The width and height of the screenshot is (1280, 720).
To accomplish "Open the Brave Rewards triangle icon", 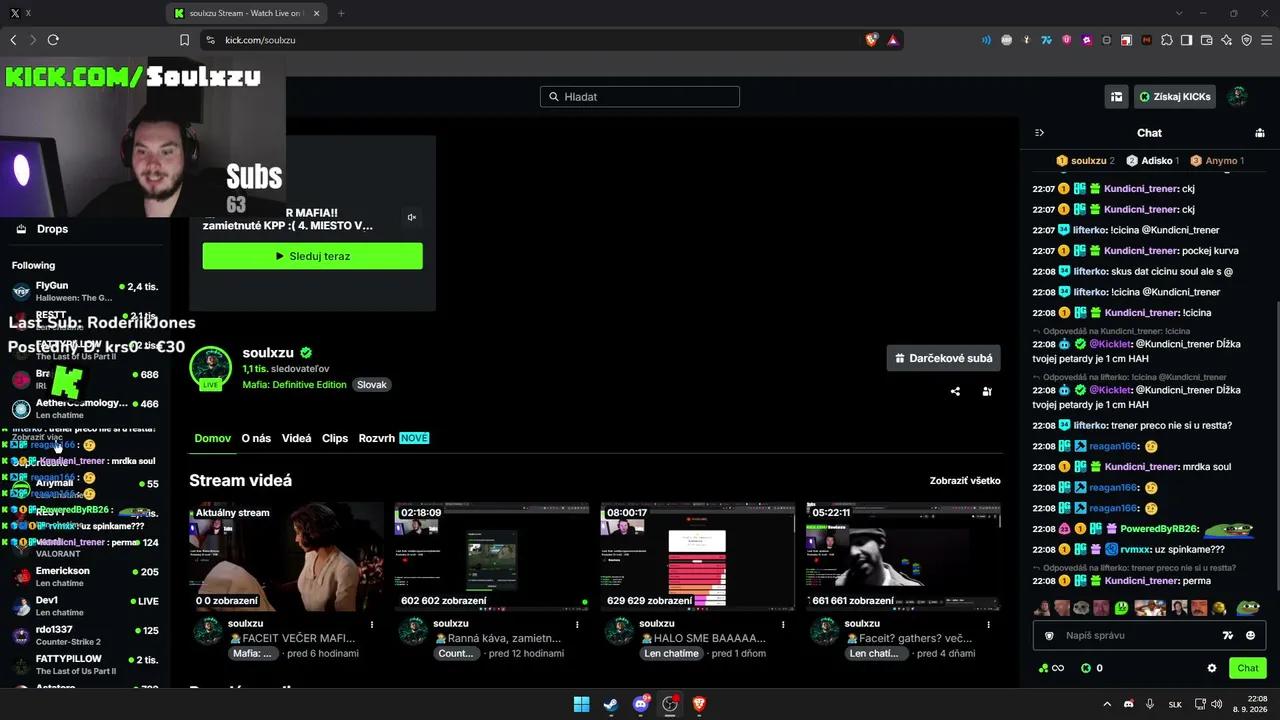I will tap(893, 40).
